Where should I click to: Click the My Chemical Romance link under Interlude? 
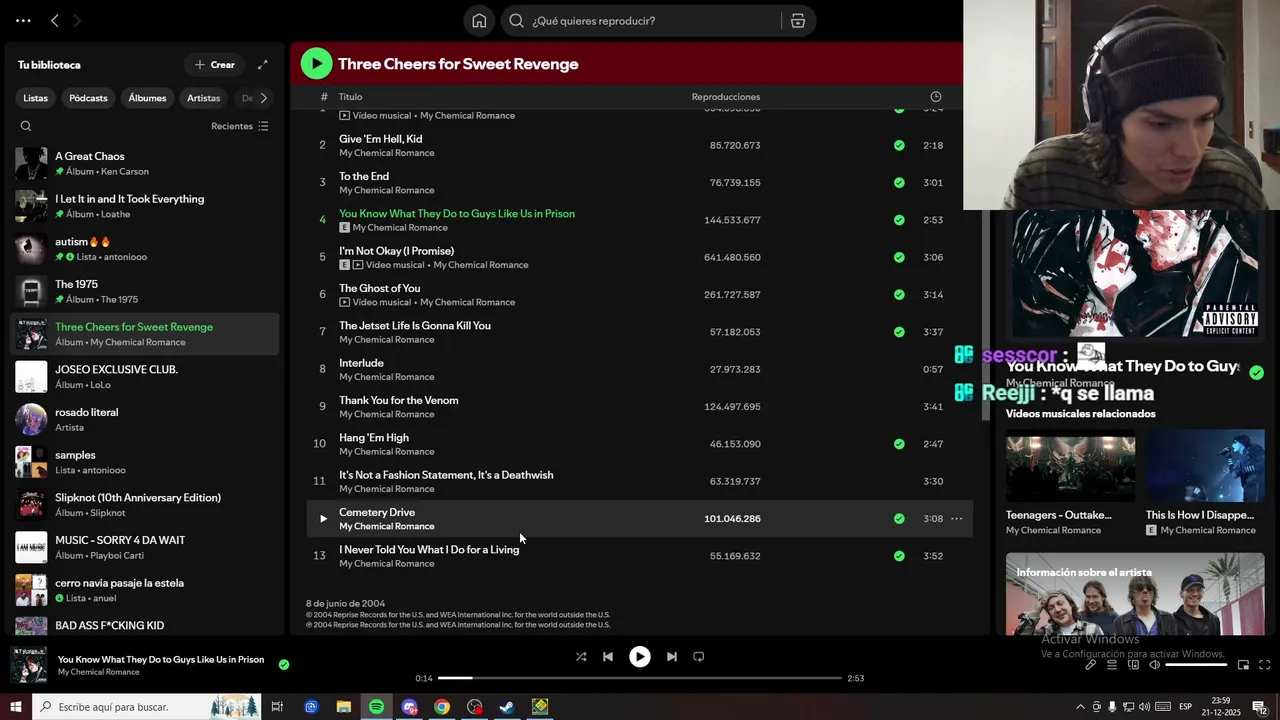click(386, 377)
